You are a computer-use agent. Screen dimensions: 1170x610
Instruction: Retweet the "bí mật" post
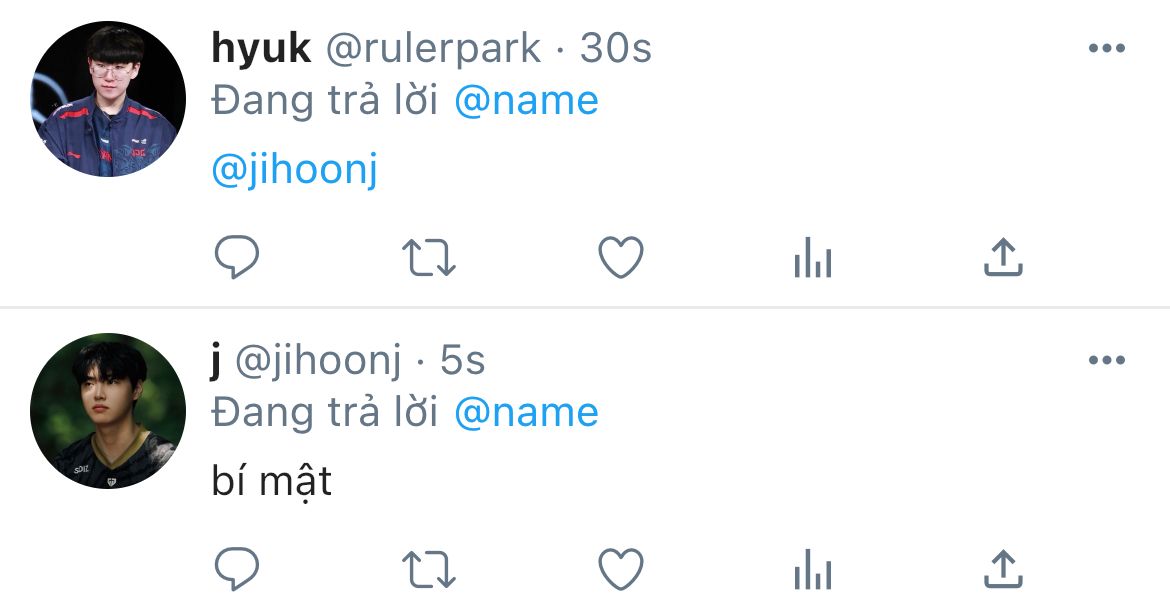[x=429, y=569]
